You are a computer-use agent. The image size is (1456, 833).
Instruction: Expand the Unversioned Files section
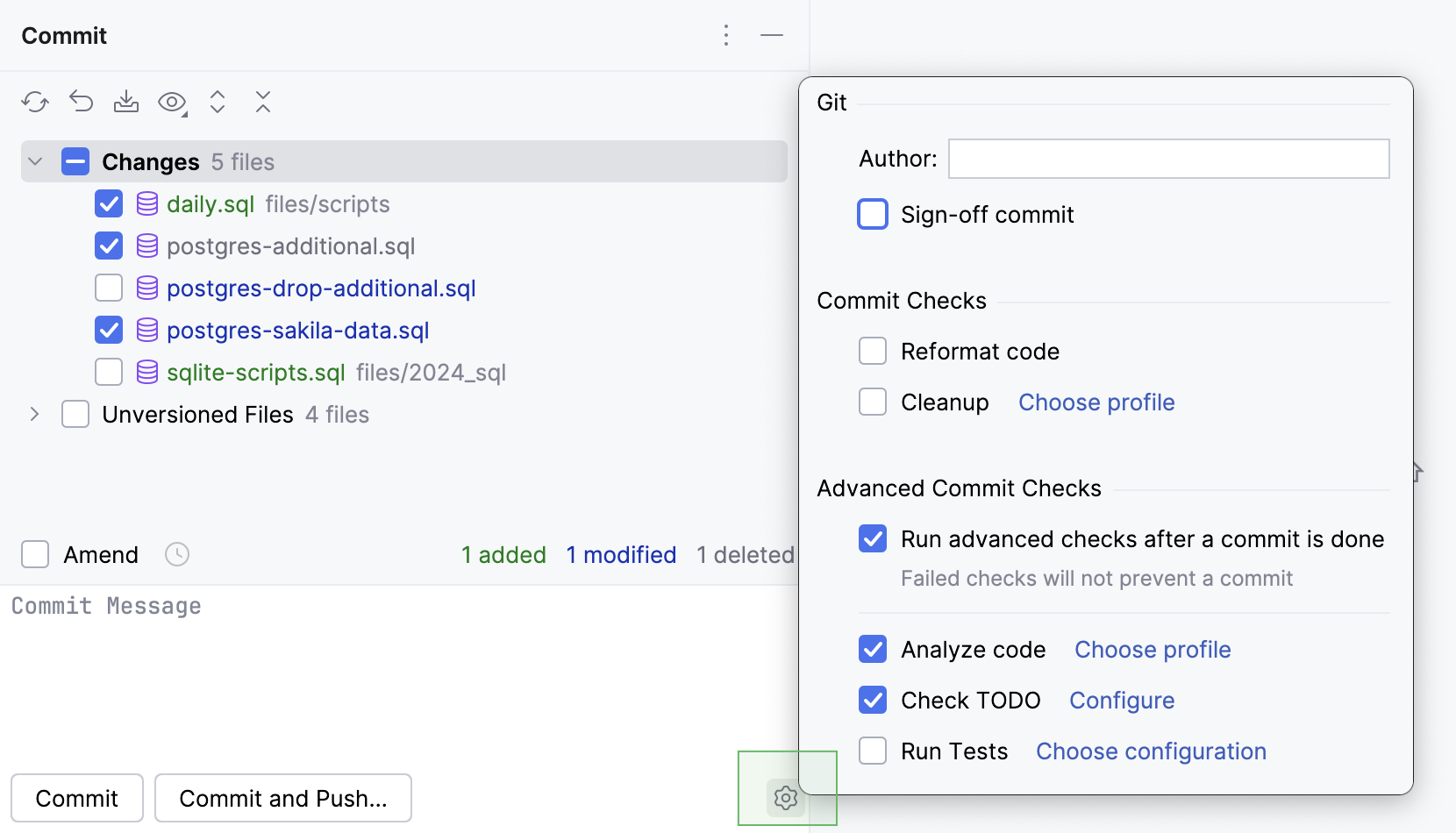point(34,414)
